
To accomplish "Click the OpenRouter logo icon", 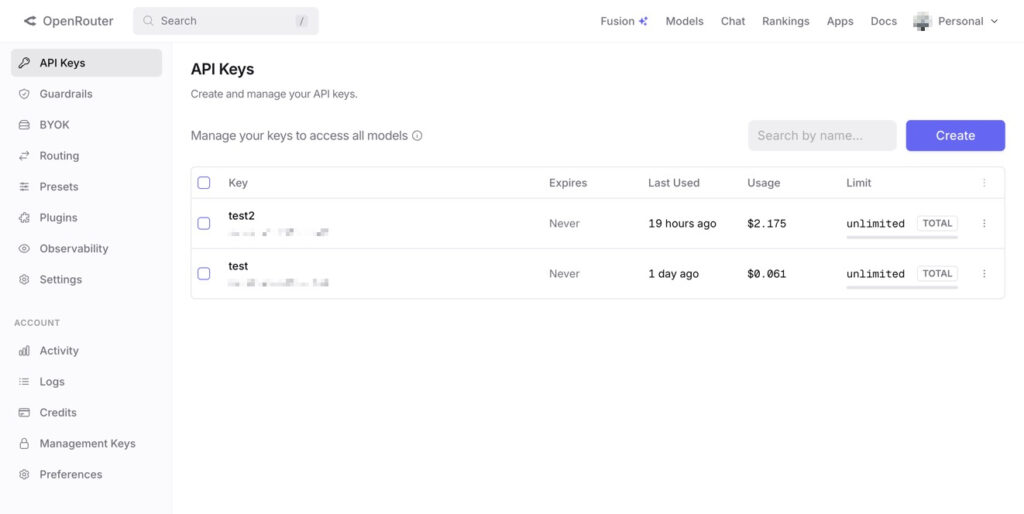I will (x=30, y=21).
